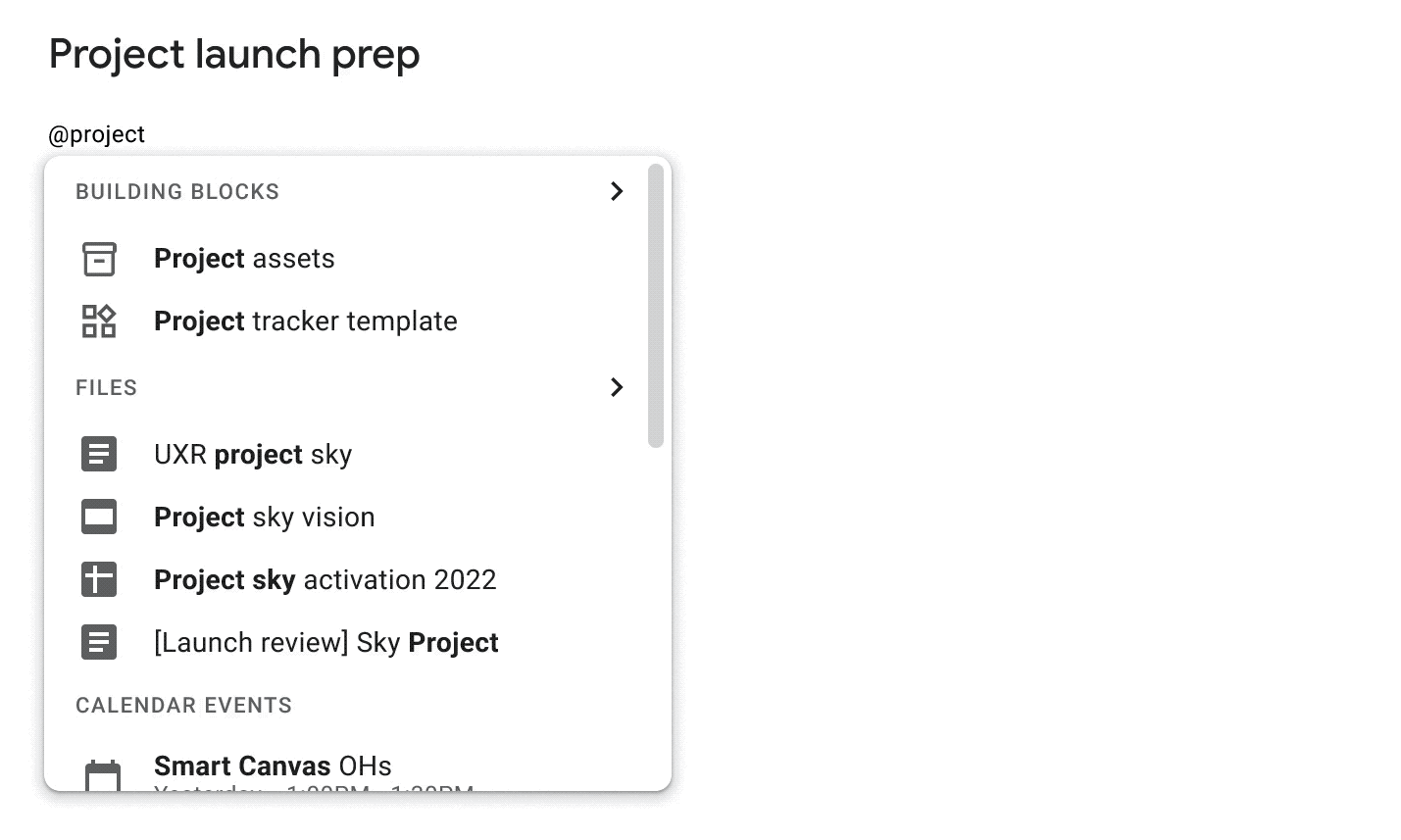Click the document icon beside UXR project sky
The height and width of the screenshot is (840, 1401).
(99, 455)
